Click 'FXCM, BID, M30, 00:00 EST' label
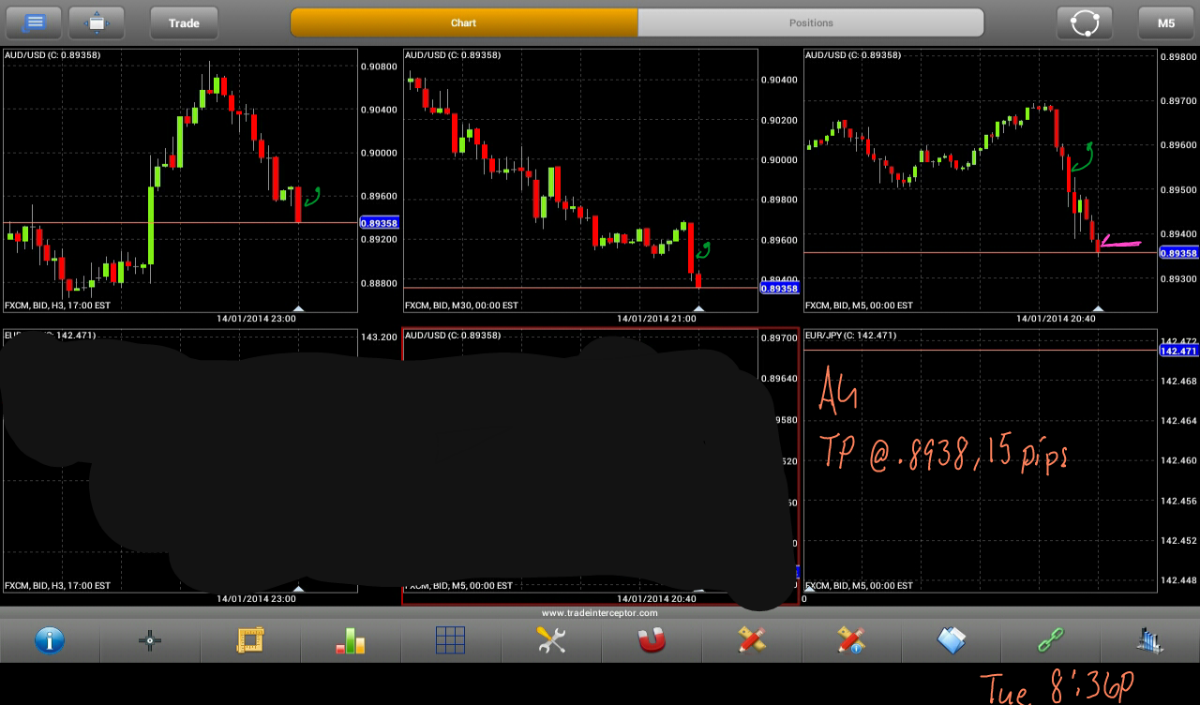 coord(462,305)
